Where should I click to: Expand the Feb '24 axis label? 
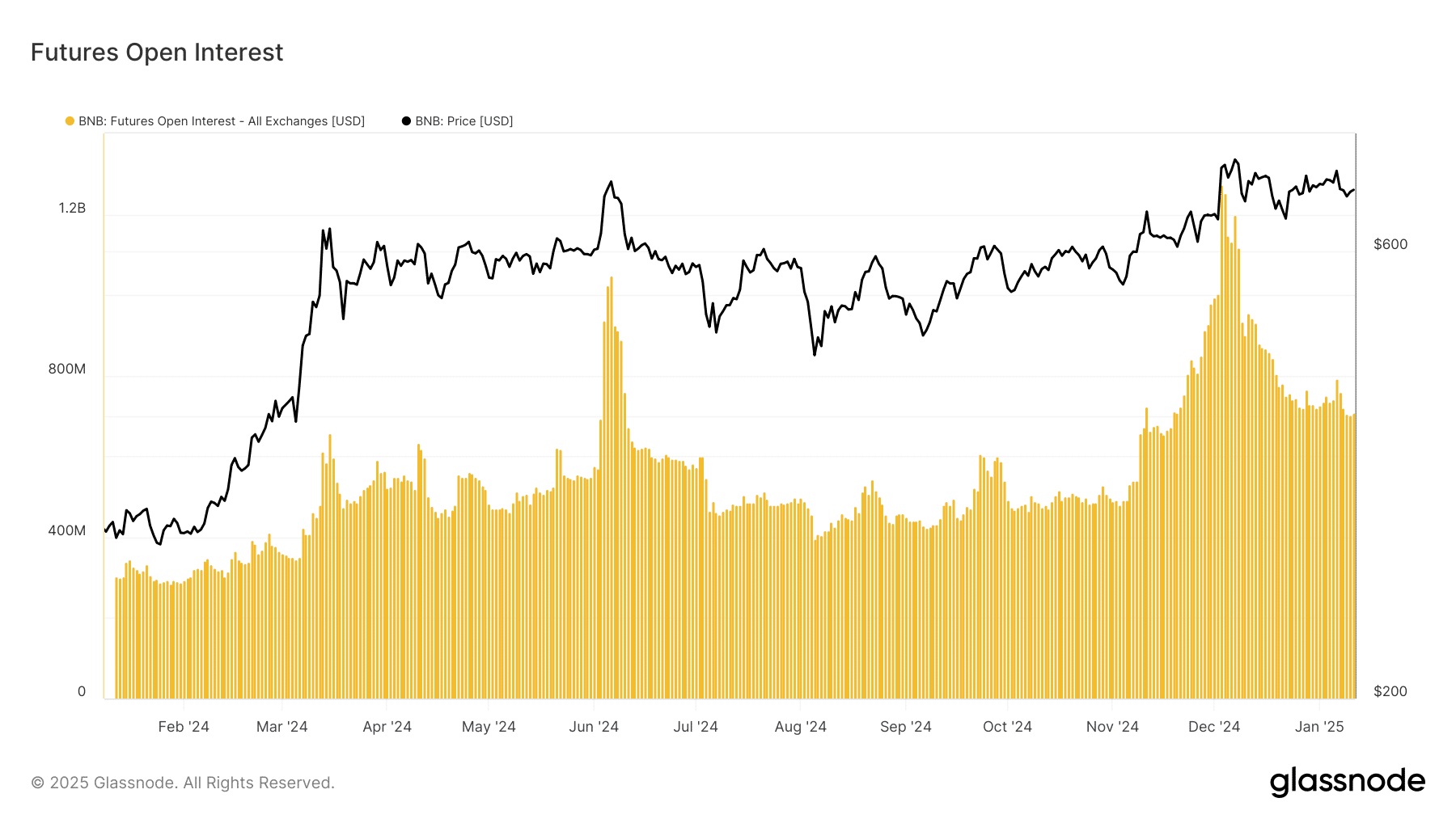(184, 726)
